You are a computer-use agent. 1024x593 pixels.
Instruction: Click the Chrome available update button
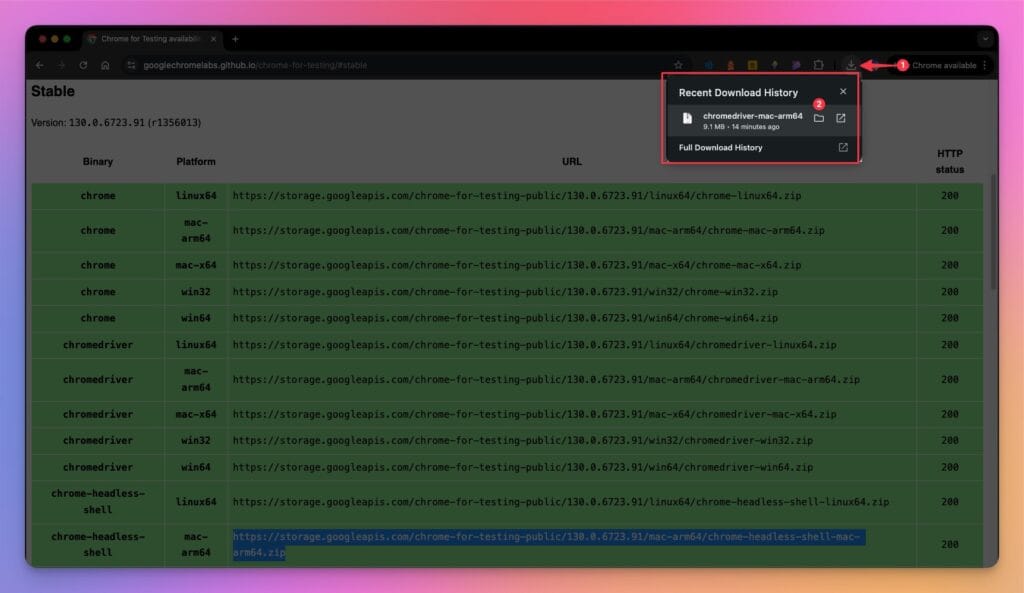pos(939,65)
